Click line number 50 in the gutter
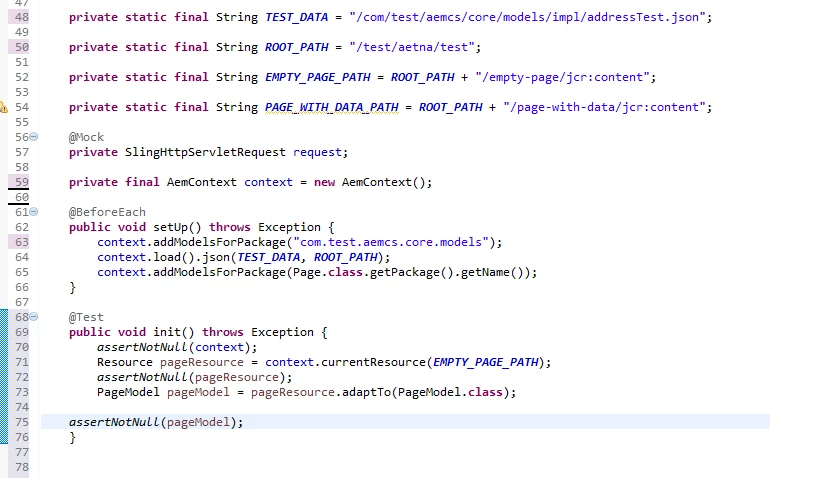819x478 pixels. coord(22,47)
